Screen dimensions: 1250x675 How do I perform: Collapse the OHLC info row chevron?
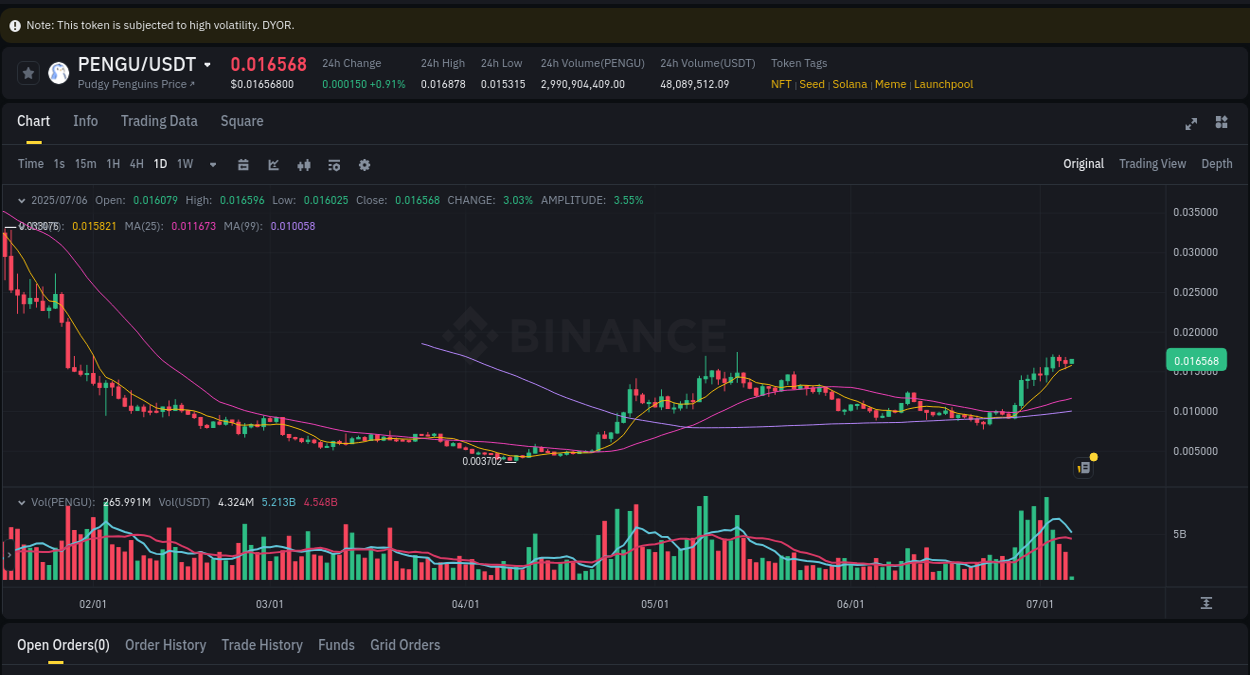pos(22,200)
